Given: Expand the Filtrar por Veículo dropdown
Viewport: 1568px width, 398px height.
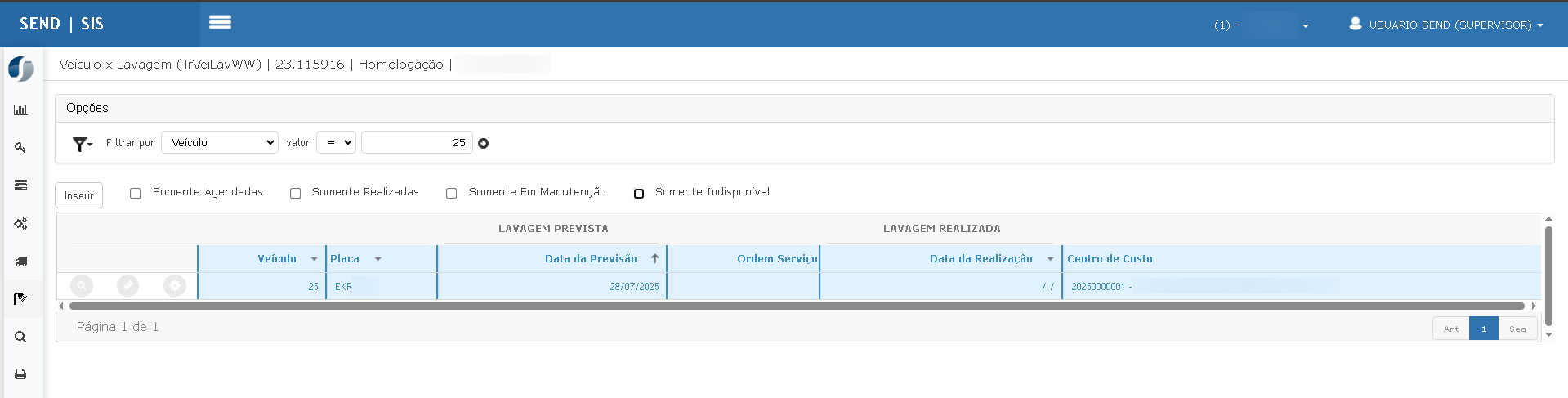Looking at the screenshot, I should point(220,142).
